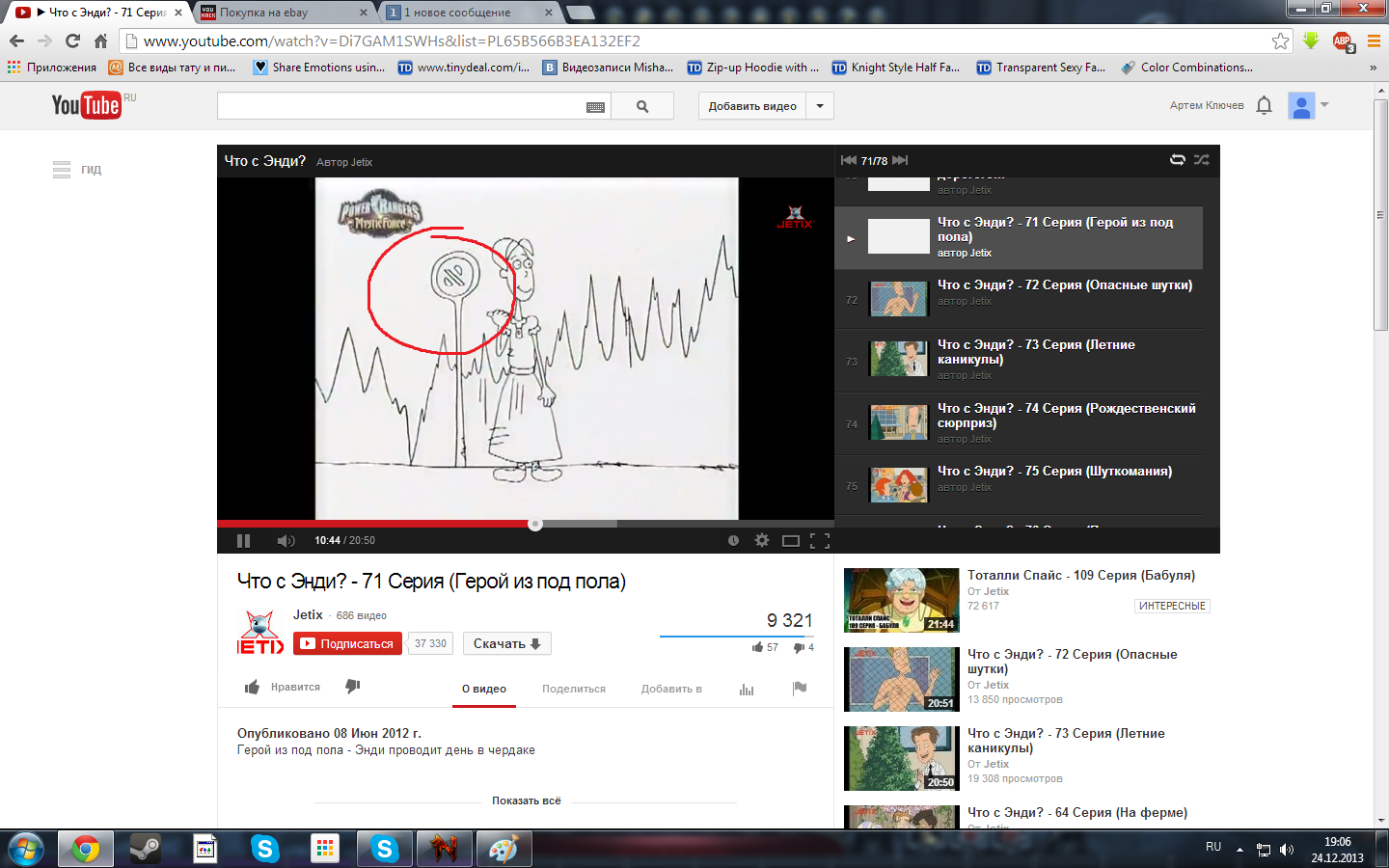This screenshot has height=868, width=1389.
Task: Open video statistics chart icon
Action: pos(747,689)
